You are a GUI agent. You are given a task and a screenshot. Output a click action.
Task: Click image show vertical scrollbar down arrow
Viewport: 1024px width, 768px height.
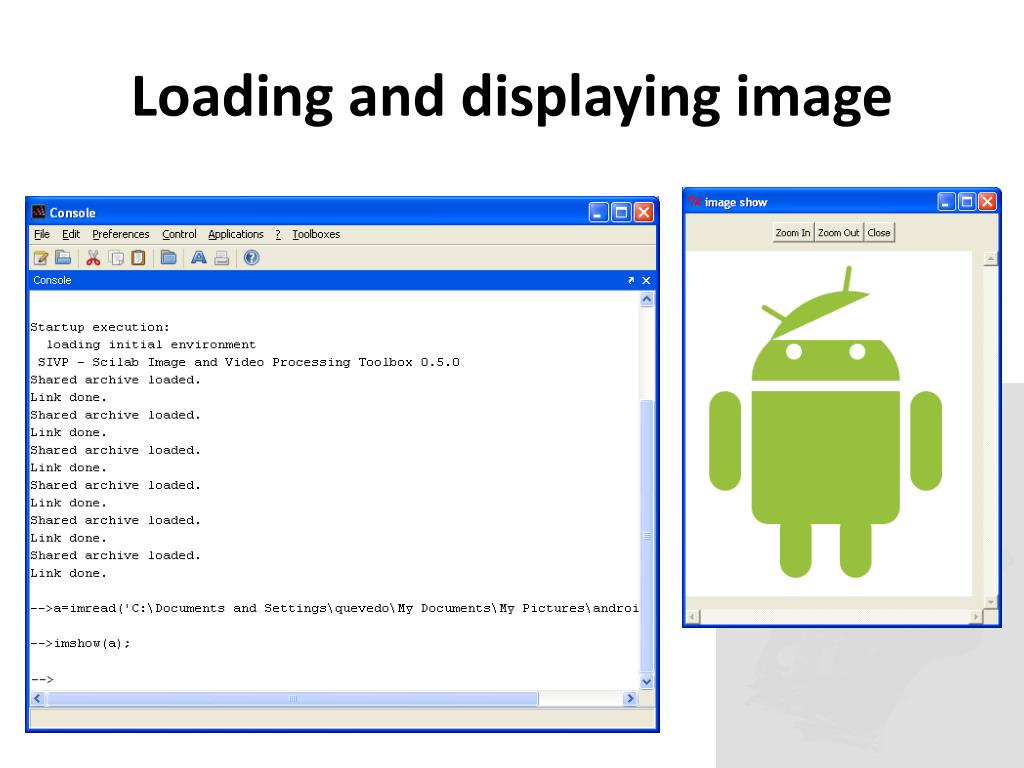991,601
